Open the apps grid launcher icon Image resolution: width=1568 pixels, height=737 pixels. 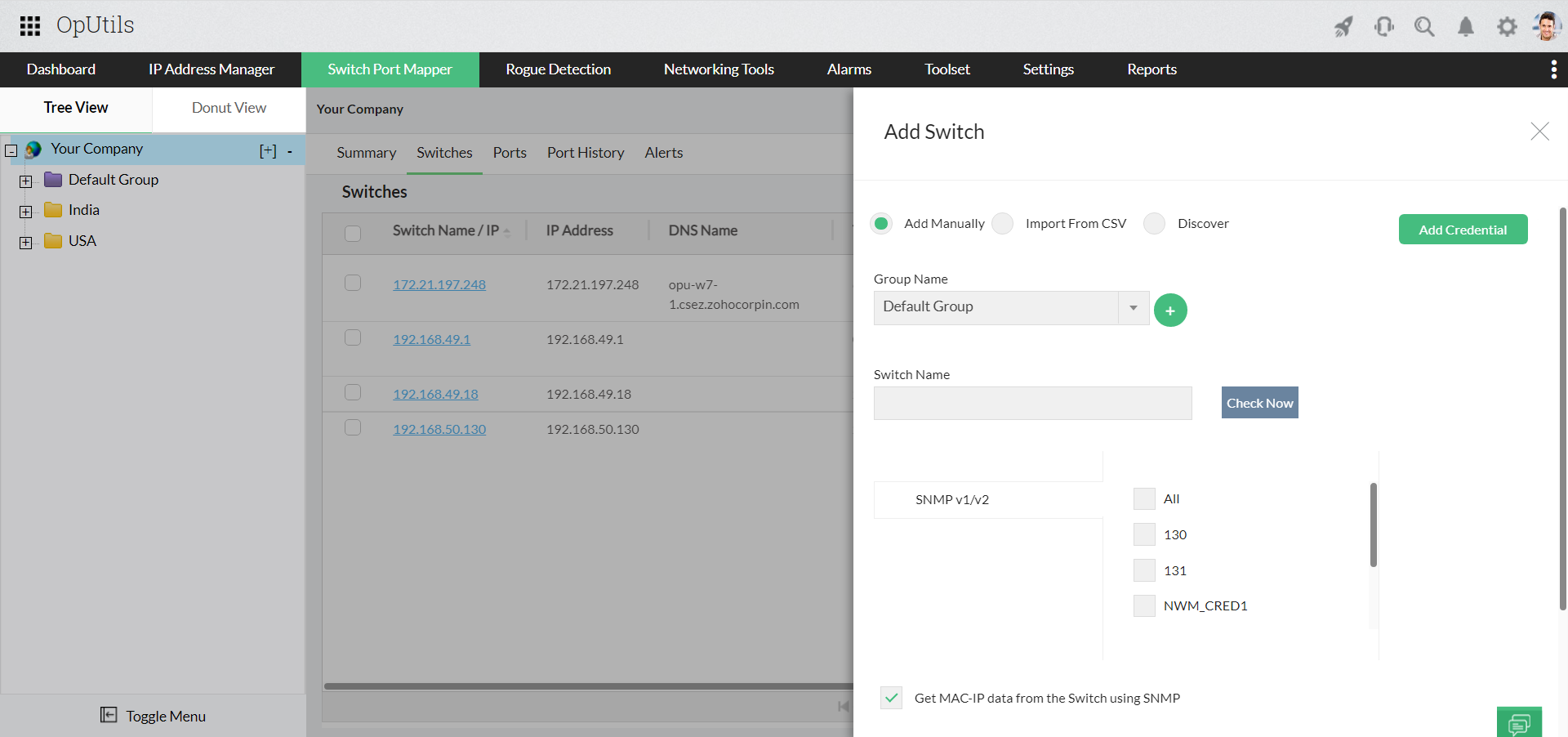pos(30,26)
